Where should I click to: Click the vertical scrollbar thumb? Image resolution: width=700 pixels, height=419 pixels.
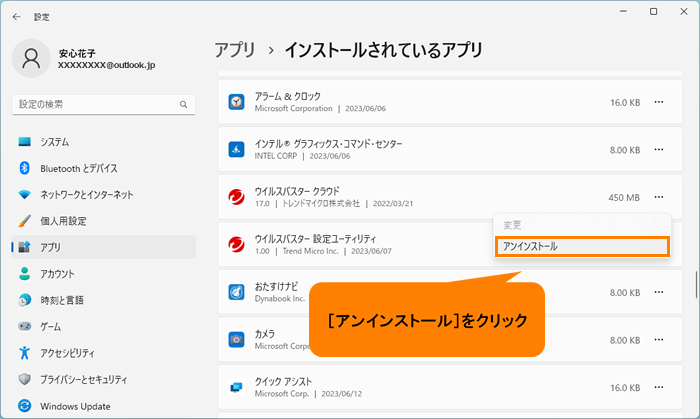point(696,284)
